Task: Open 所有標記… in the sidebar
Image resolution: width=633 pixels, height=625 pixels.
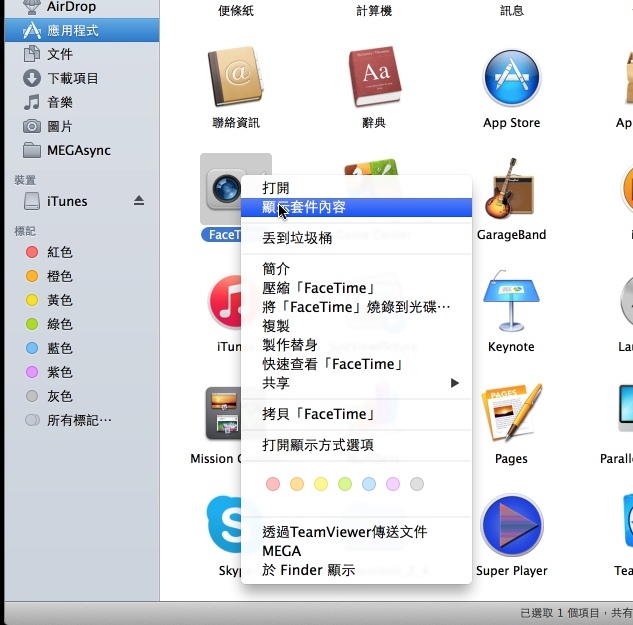Action: (x=82, y=420)
